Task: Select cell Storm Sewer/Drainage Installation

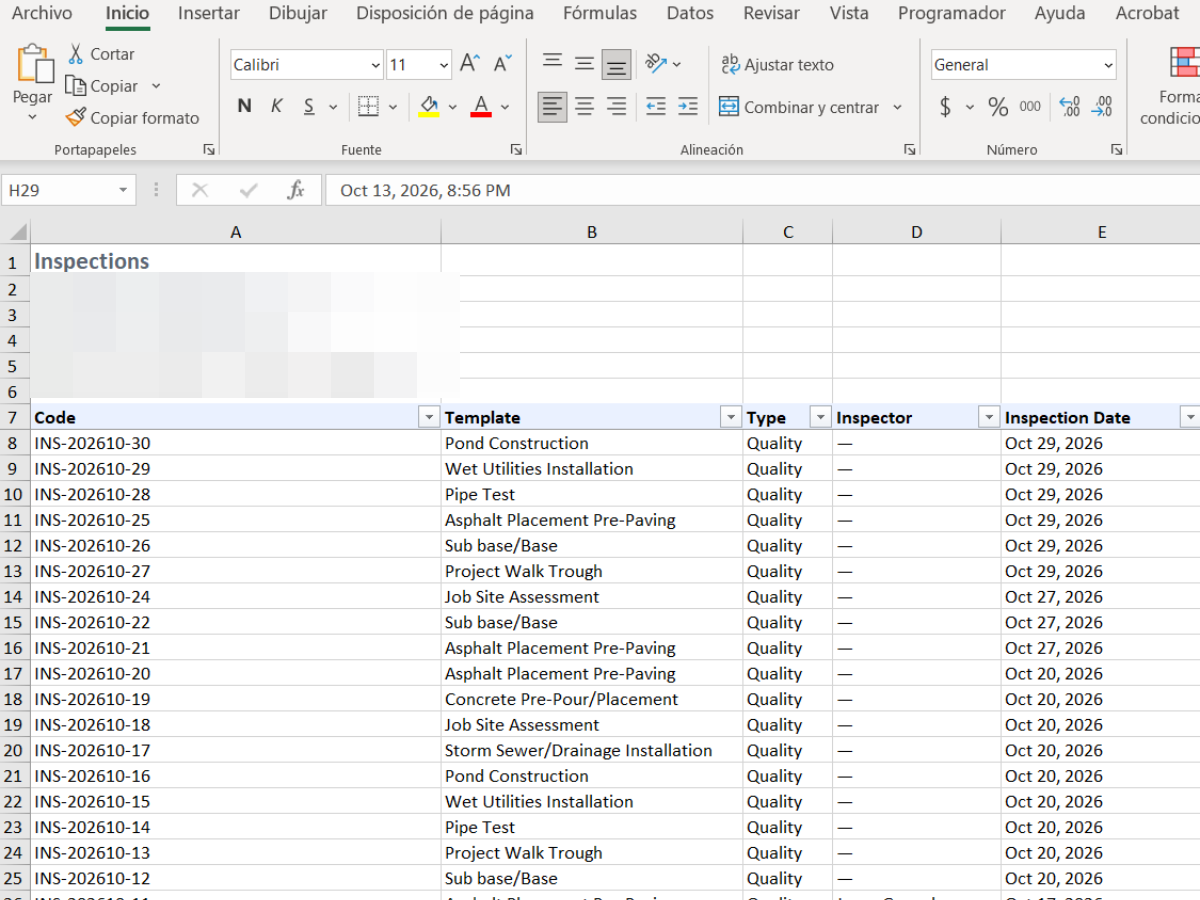Action: point(592,750)
